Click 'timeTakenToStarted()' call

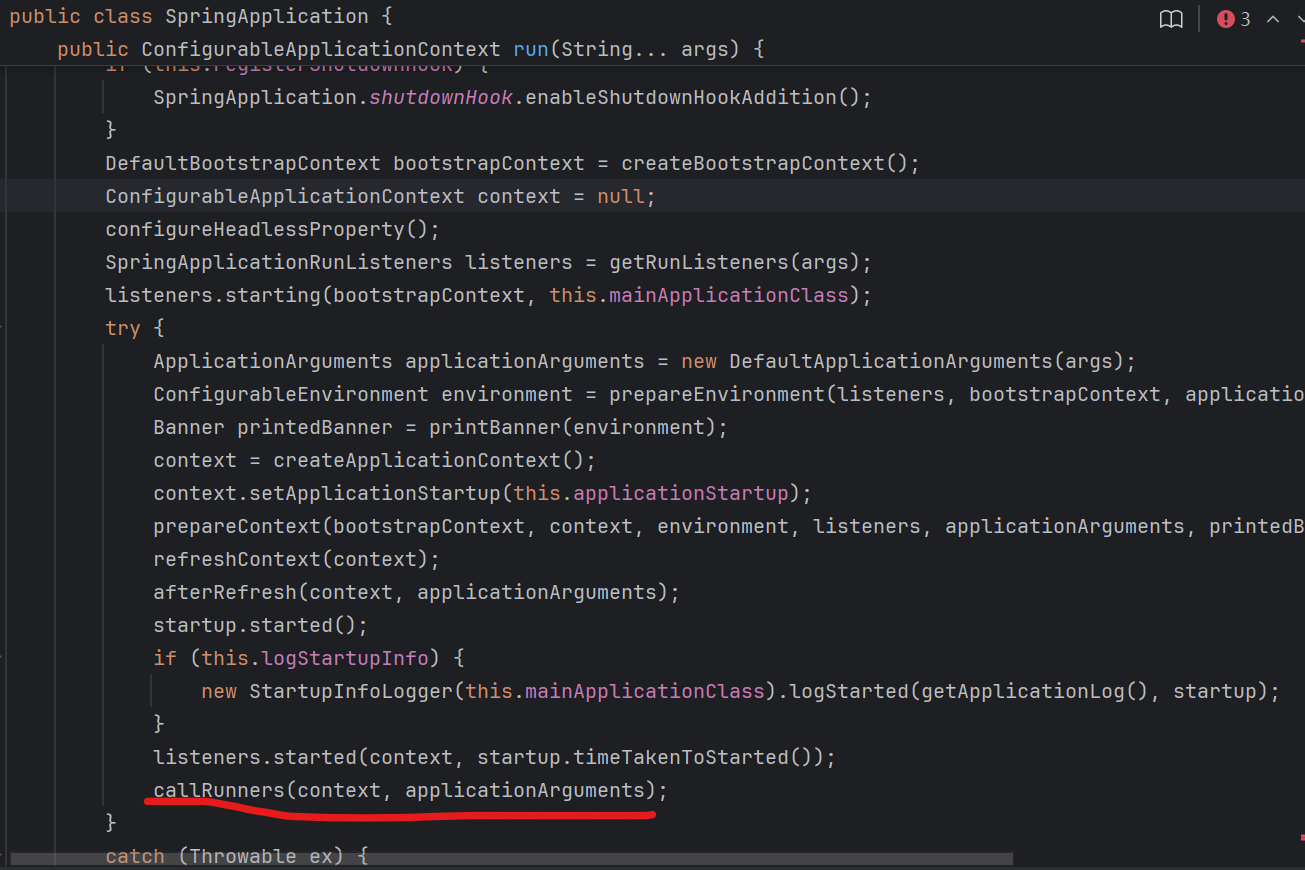(699, 757)
